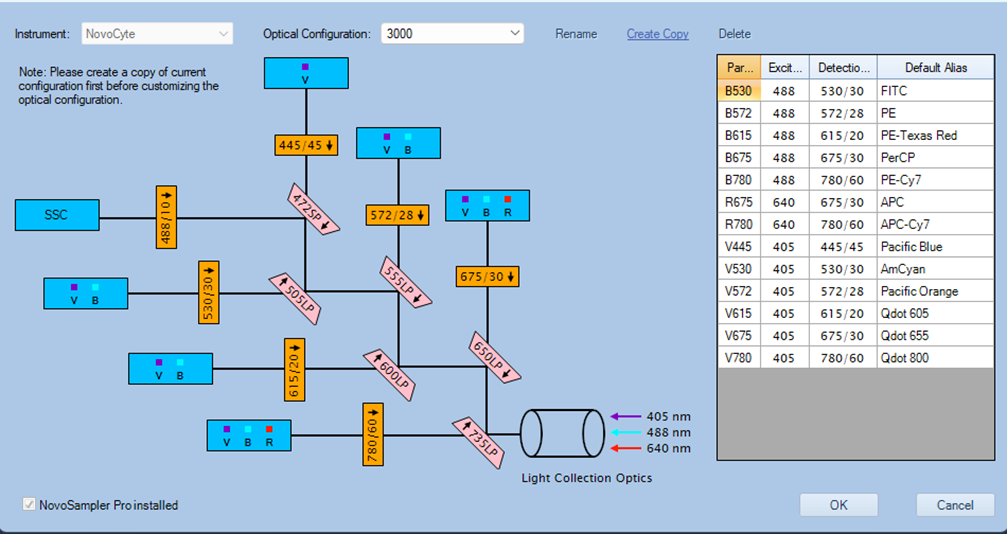Click the Cancel button

tap(955, 505)
